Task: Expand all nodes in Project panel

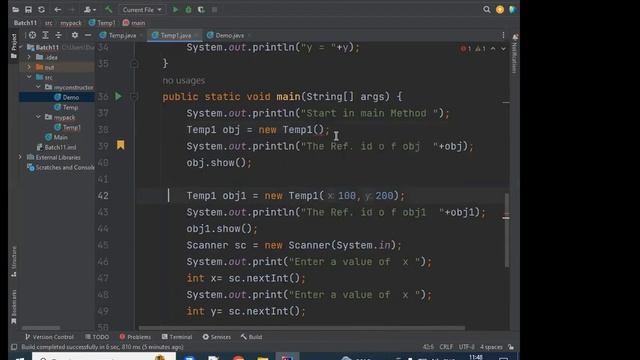Action: point(45,35)
